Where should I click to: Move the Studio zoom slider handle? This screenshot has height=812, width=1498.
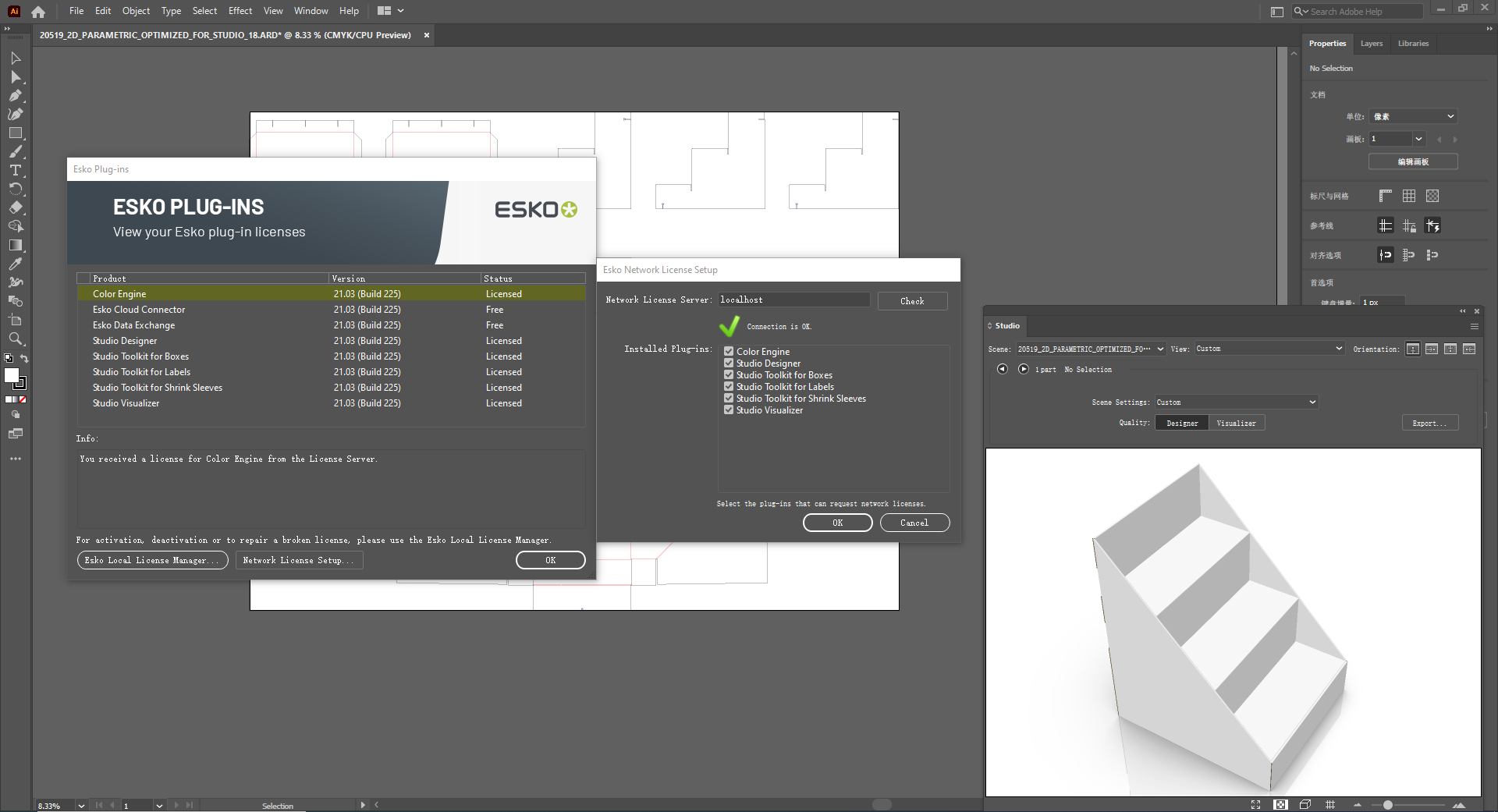pyautogui.click(x=1387, y=804)
